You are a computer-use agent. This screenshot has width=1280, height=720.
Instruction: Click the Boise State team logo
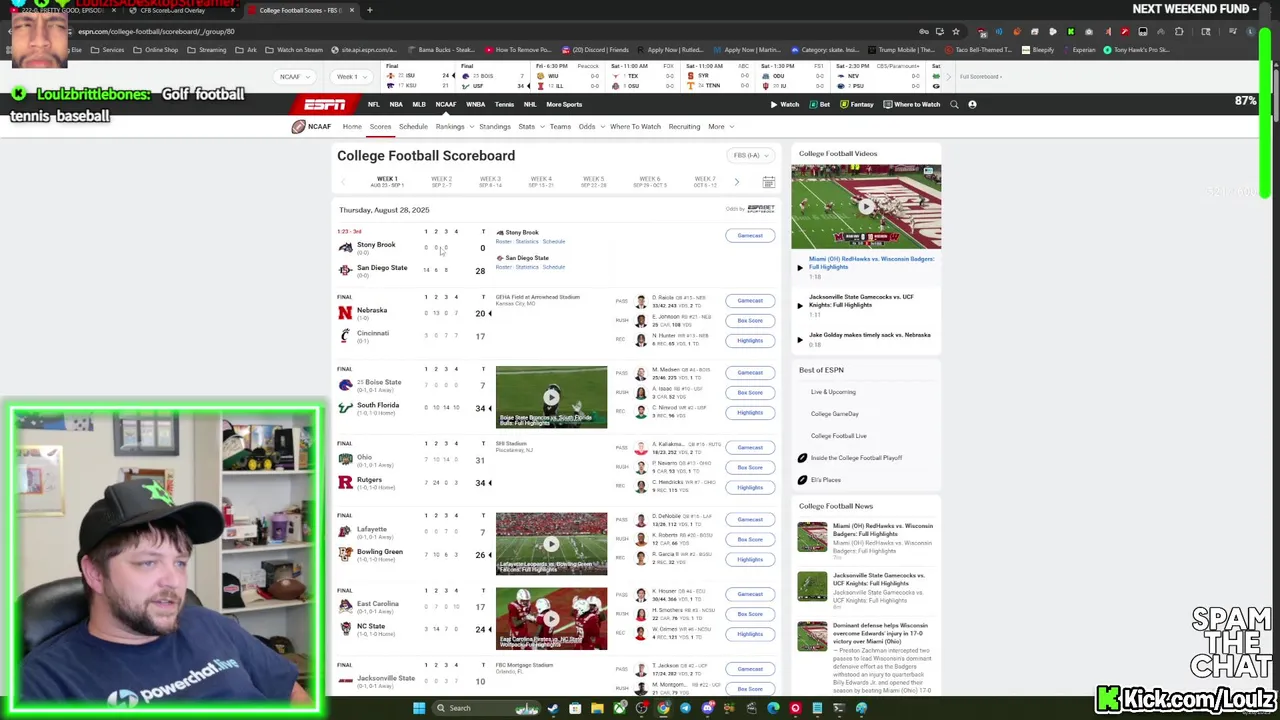[345, 384]
